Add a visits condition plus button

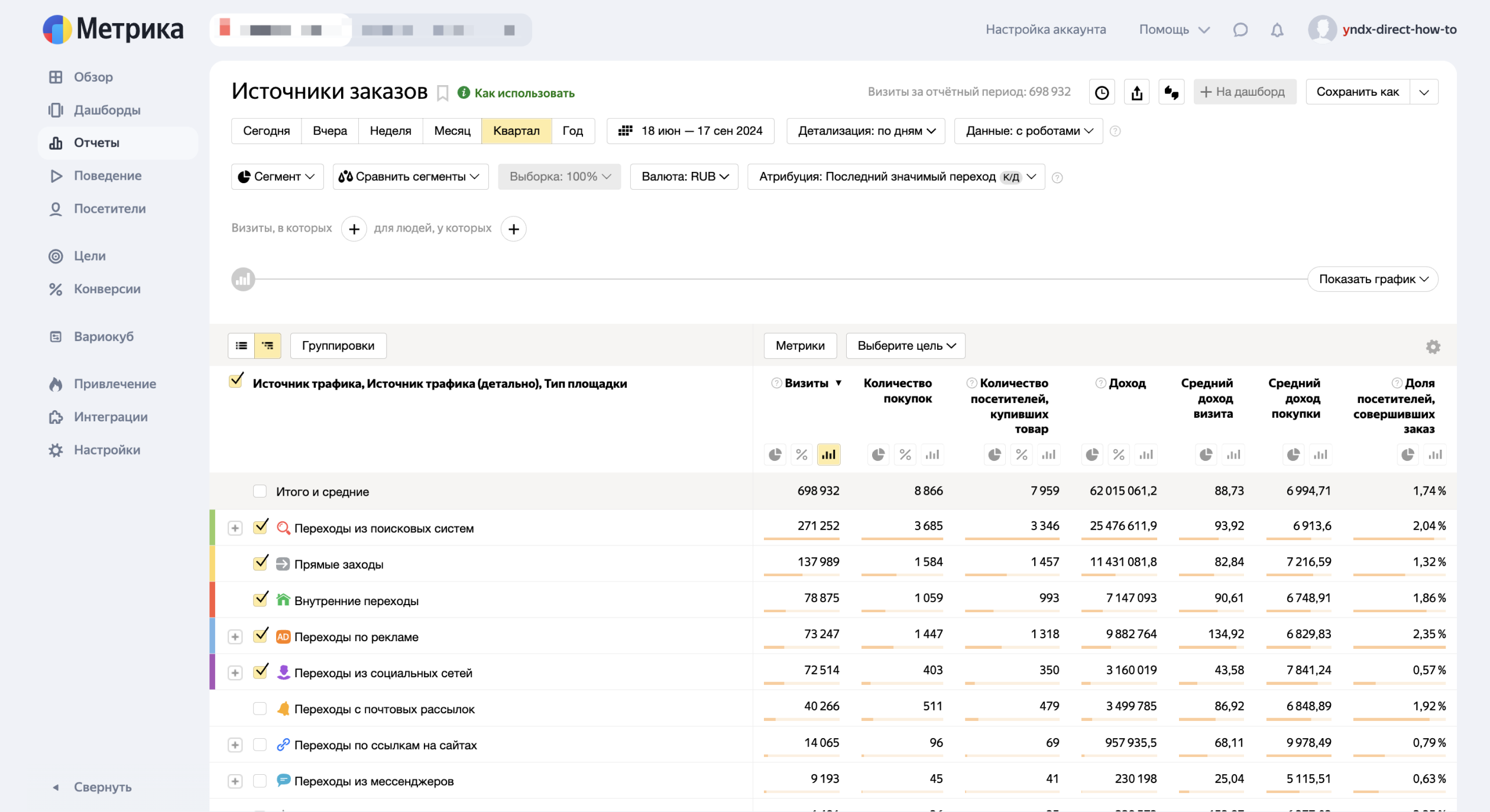(x=354, y=229)
